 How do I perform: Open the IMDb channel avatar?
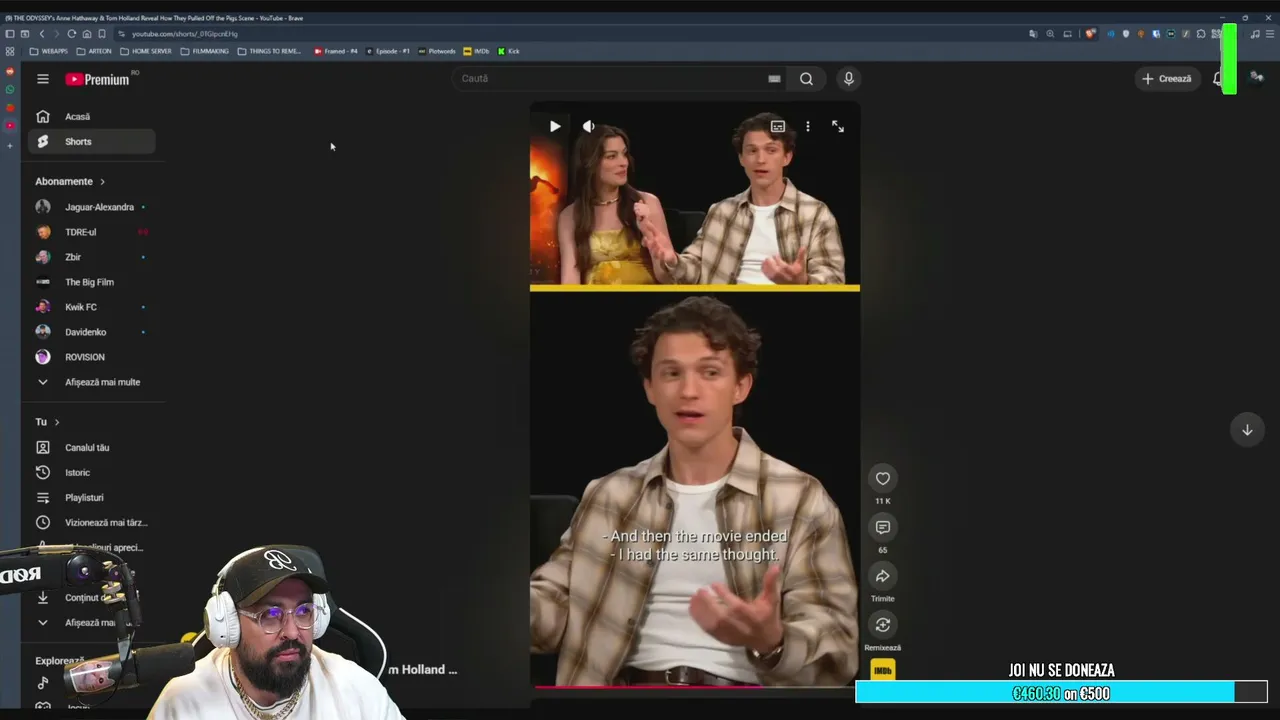[882, 671]
